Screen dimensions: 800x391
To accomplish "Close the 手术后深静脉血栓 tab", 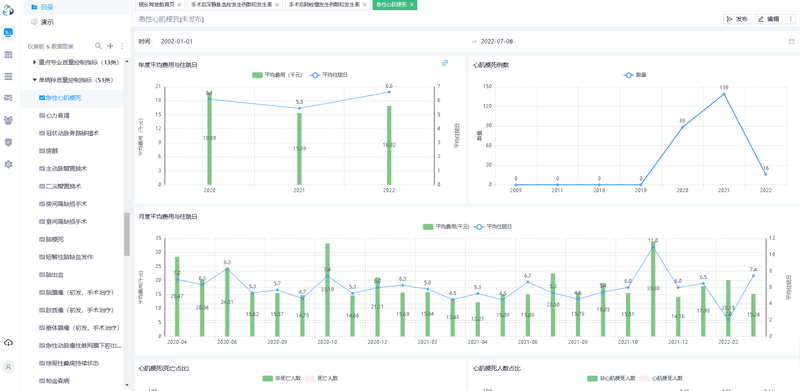I will (277, 4).
